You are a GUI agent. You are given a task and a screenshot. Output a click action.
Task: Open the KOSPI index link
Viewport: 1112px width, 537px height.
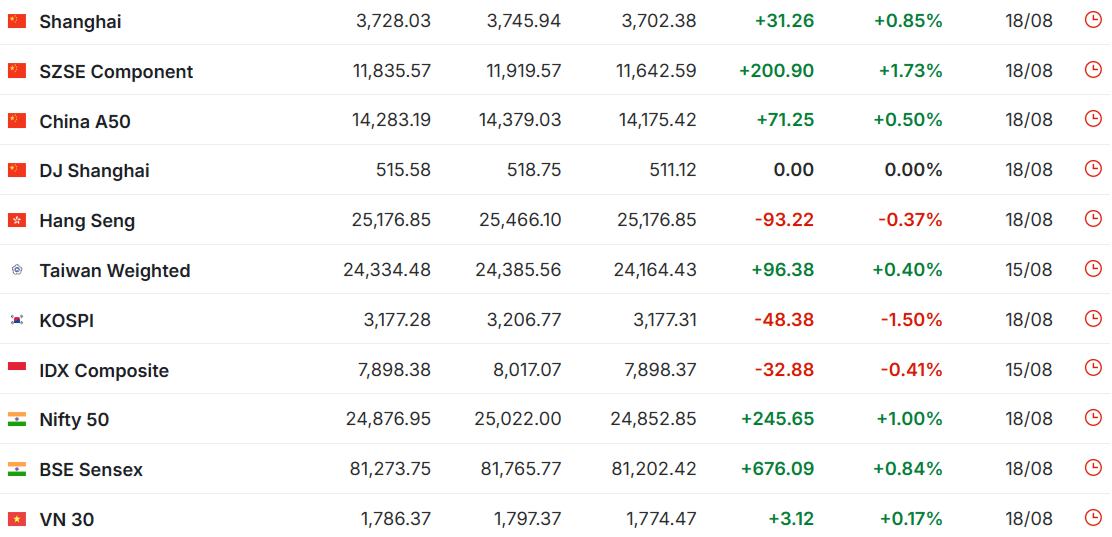tap(67, 321)
